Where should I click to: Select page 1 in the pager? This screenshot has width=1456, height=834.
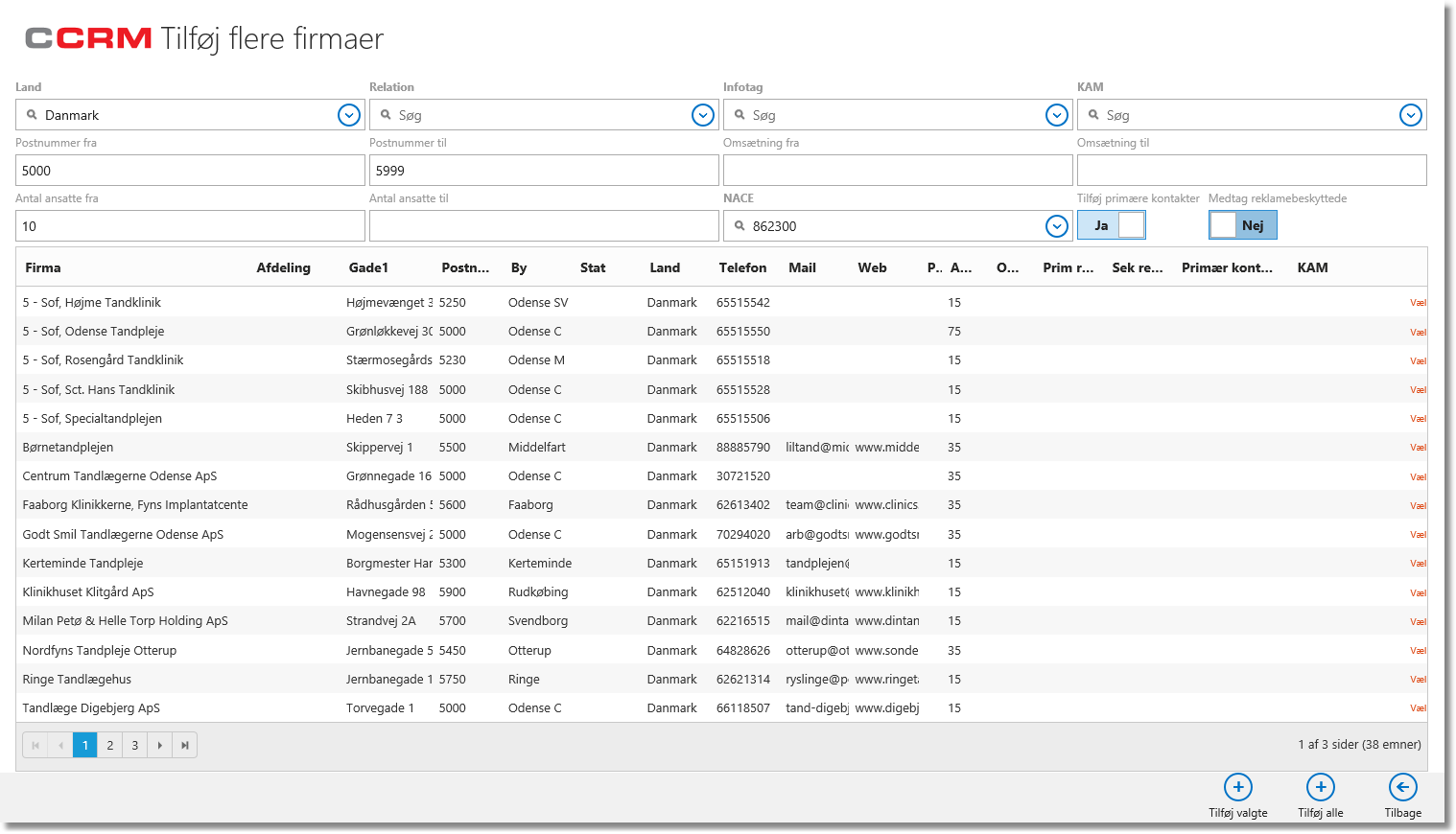click(x=85, y=745)
